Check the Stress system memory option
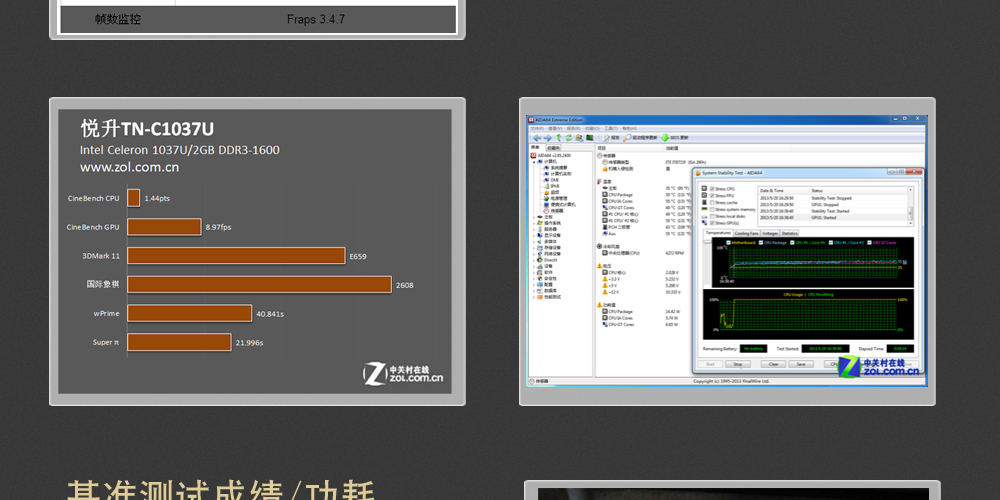Screen dimensions: 1000x500 click(712, 209)
